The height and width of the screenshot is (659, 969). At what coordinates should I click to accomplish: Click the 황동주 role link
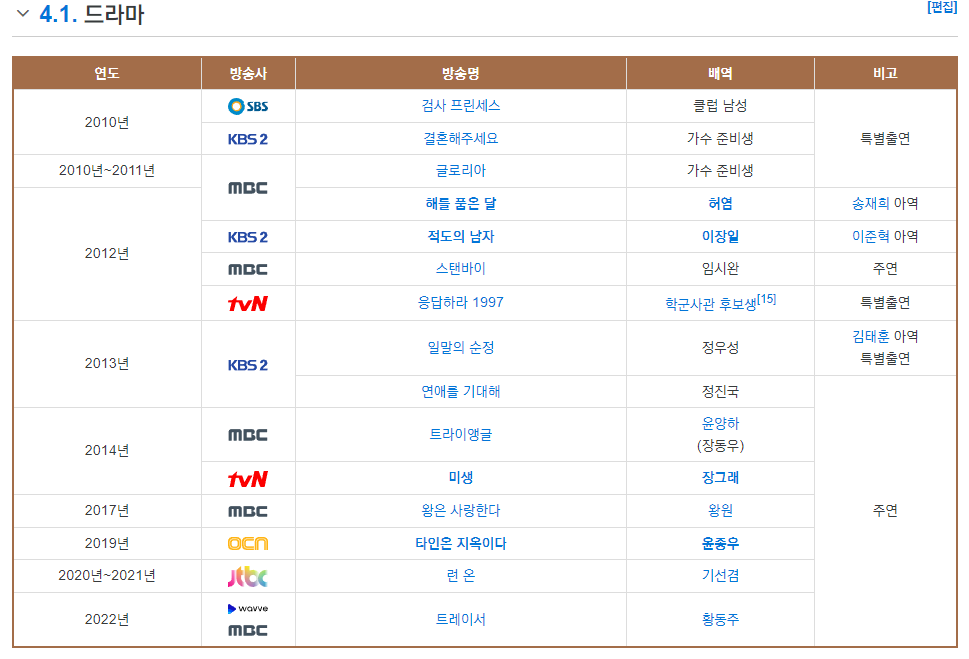point(721,619)
